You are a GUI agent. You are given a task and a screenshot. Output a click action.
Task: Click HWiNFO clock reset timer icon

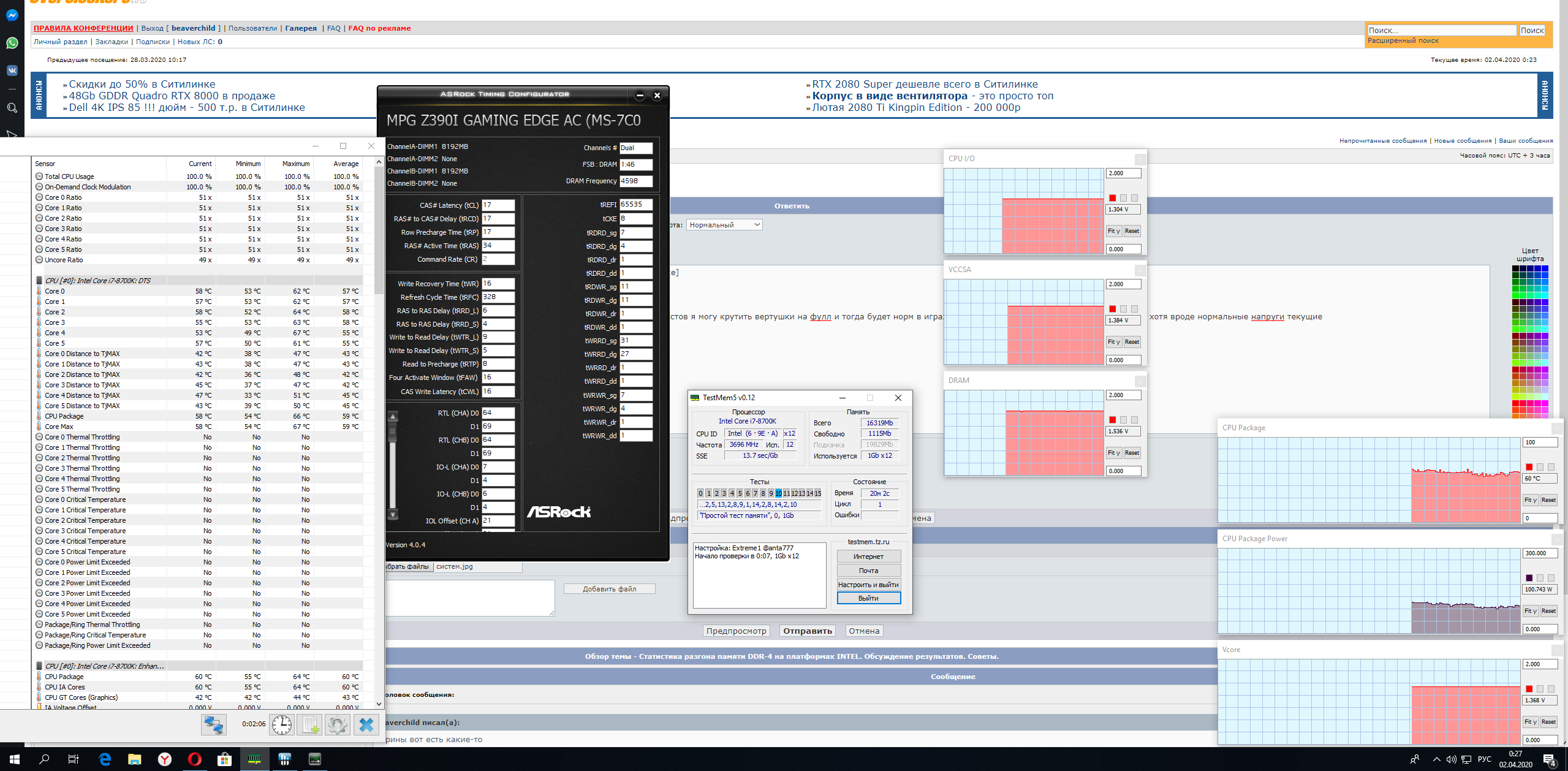click(282, 724)
